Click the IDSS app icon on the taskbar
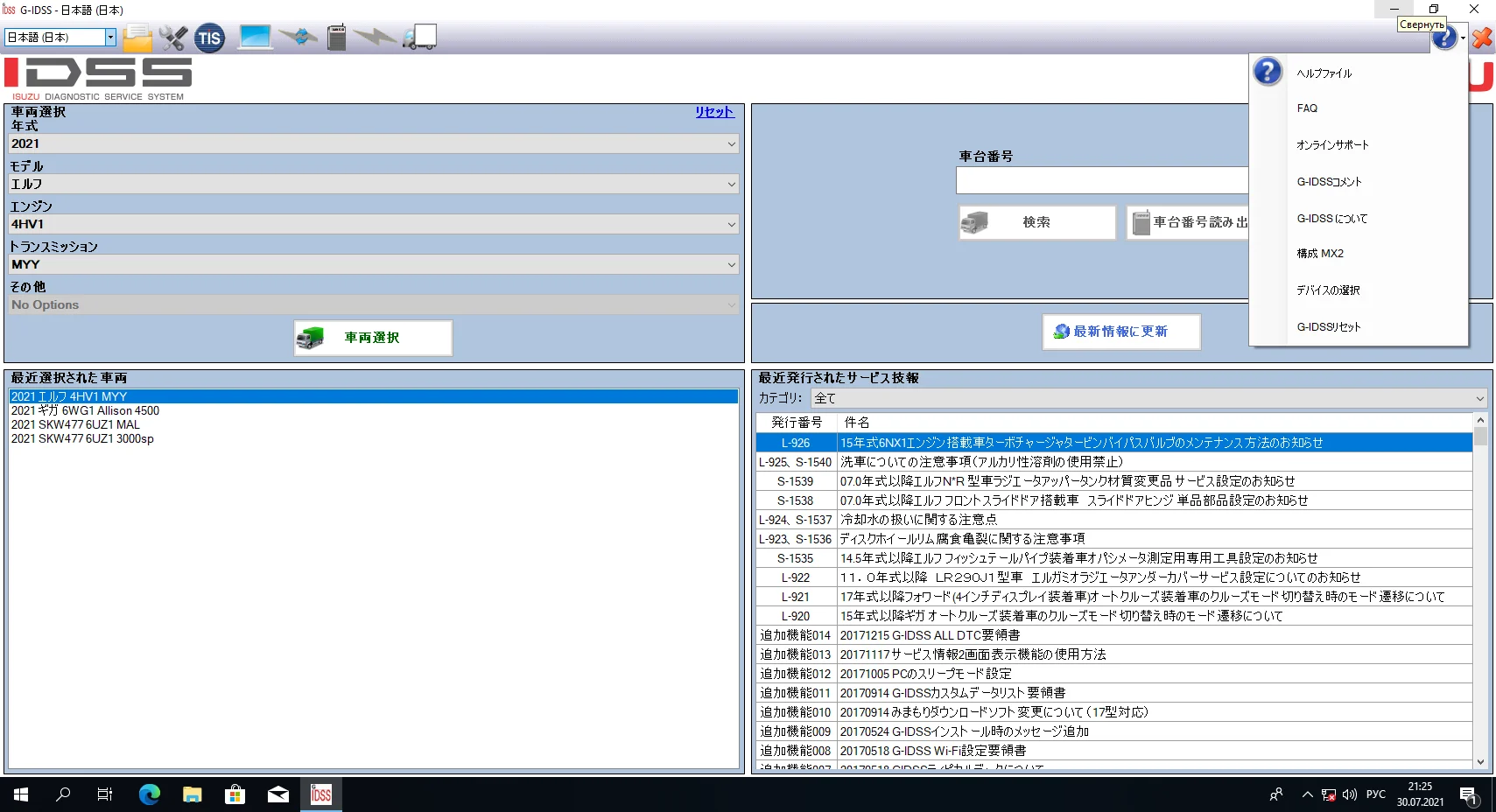This screenshot has height=812, width=1496. pos(321,794)
